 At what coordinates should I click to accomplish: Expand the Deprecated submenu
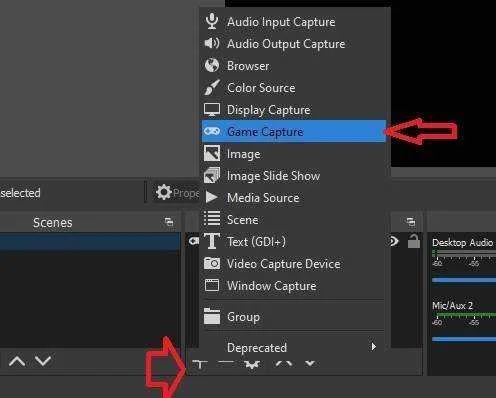pyautogui.click(x=294, y=347)
